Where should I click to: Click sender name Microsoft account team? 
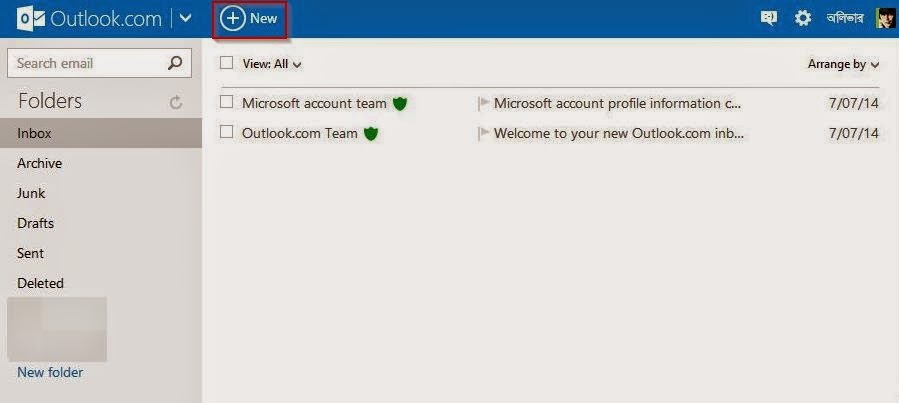click(x=314, y=103)
